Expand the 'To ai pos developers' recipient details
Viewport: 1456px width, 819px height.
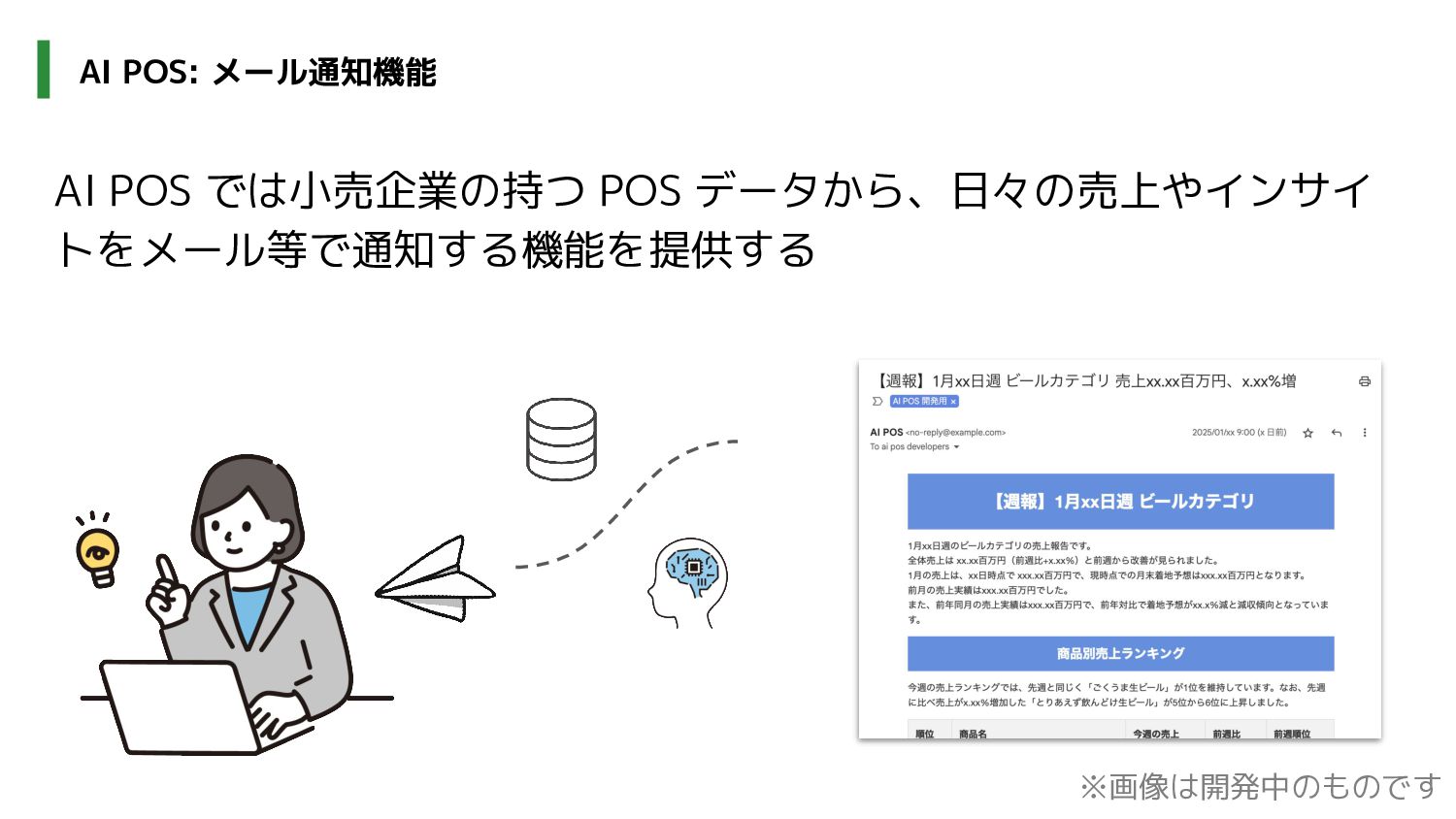tap(956, 447)
